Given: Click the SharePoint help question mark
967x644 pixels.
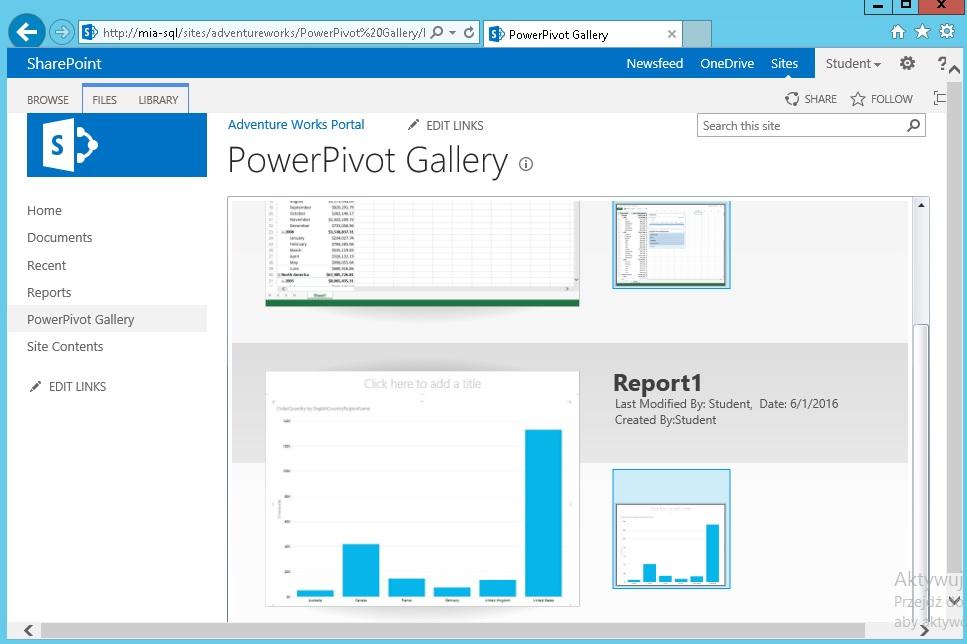Looking at the screenshot, I should pos(942,63).
